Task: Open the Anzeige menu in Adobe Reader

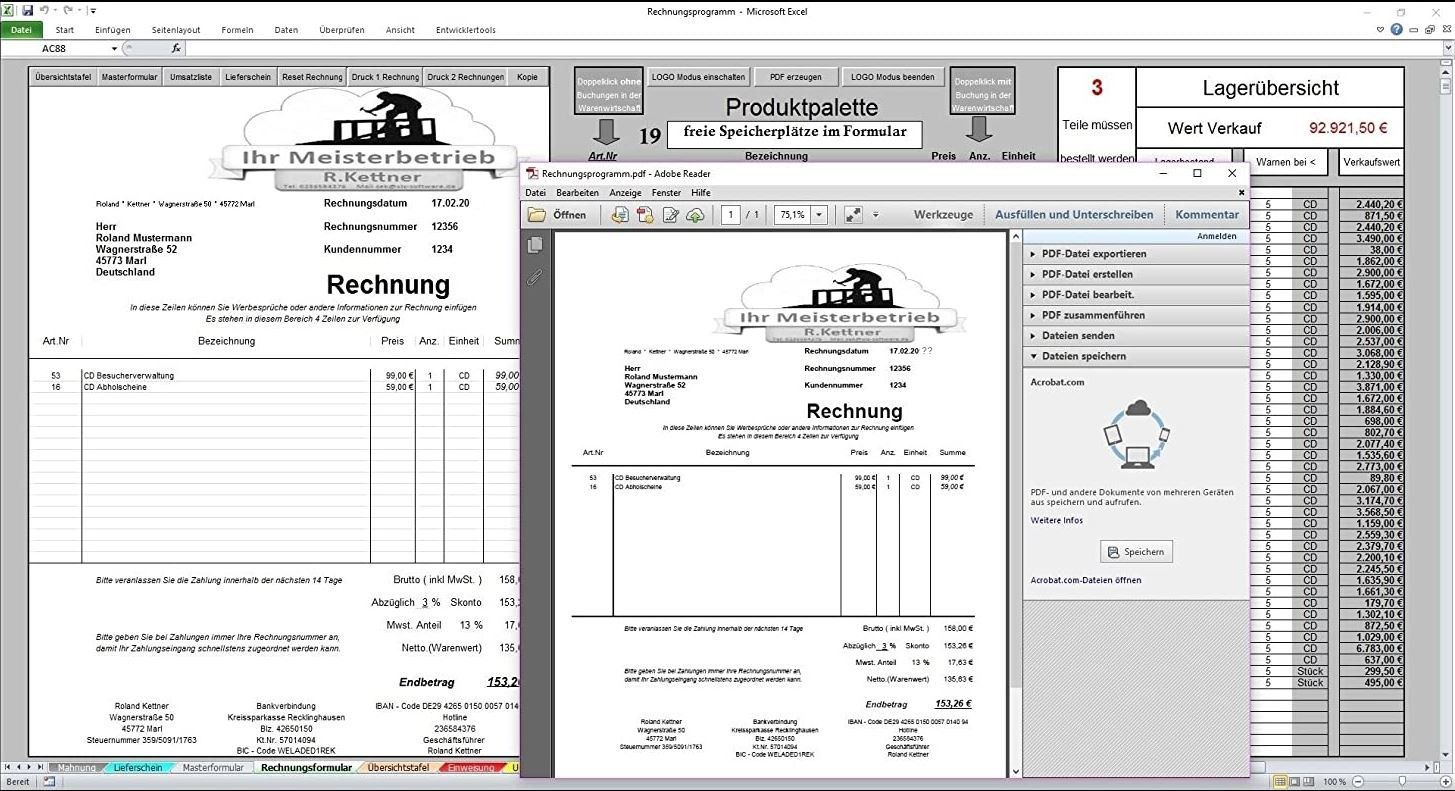Action: (625, 193)
